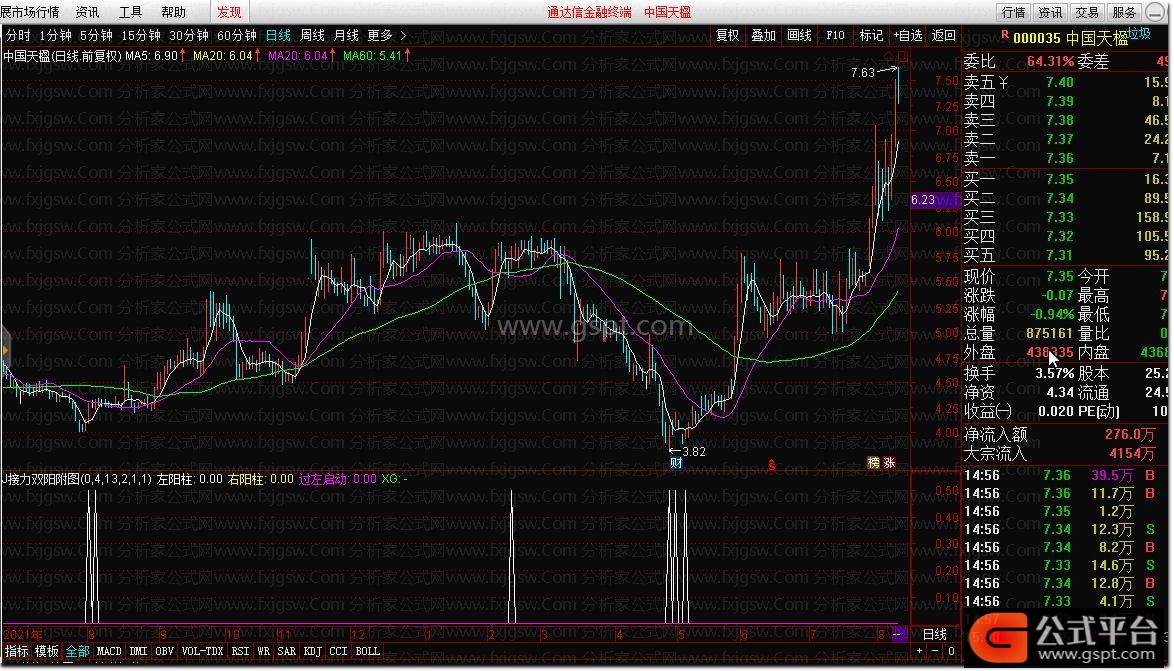The height and width of the screenshot is (671, 1174).
Task: Switch to 月线 monthly period
Action: [x=346, y=35]
